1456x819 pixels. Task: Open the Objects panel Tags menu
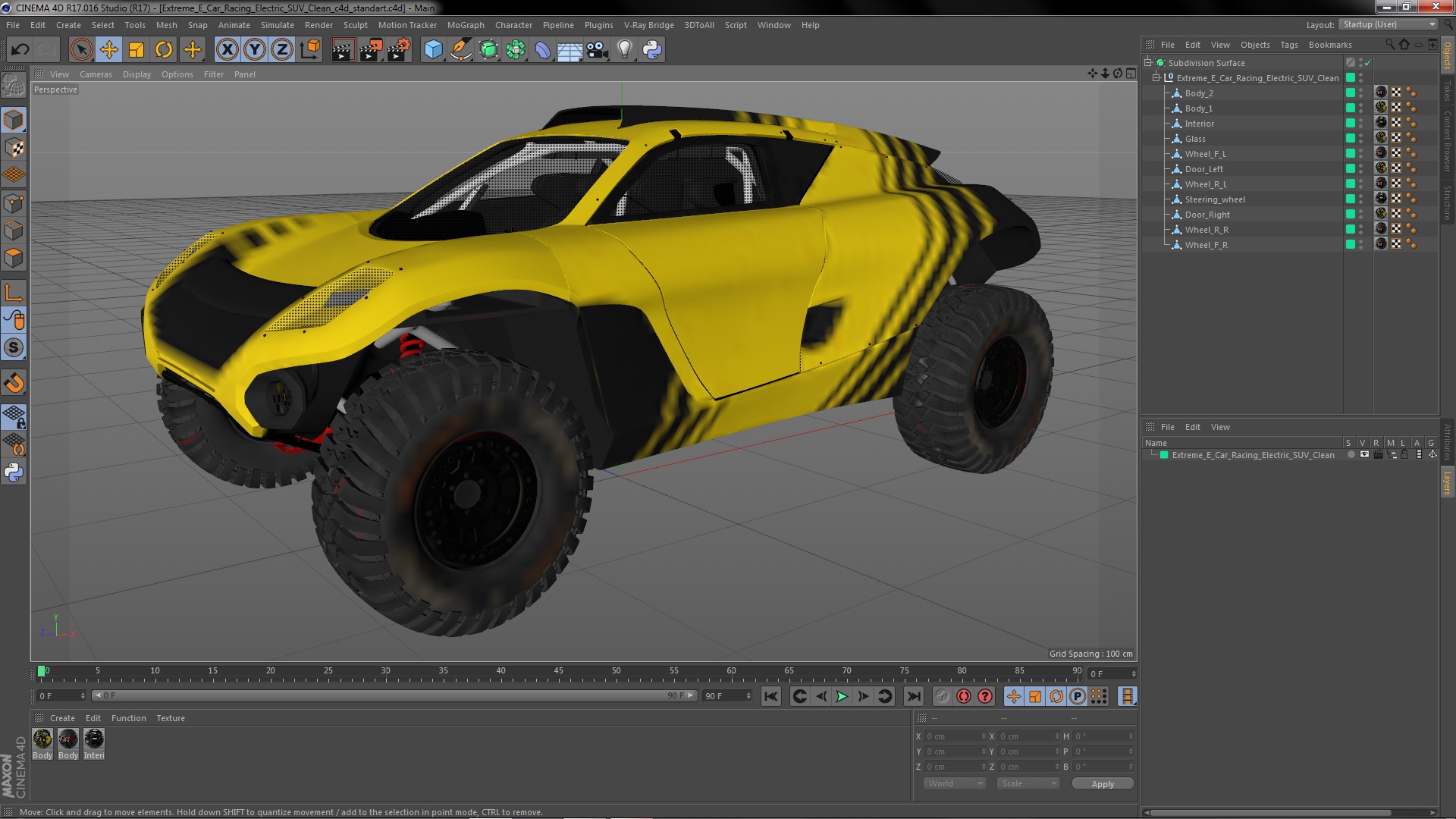[x=1289, y=45]
